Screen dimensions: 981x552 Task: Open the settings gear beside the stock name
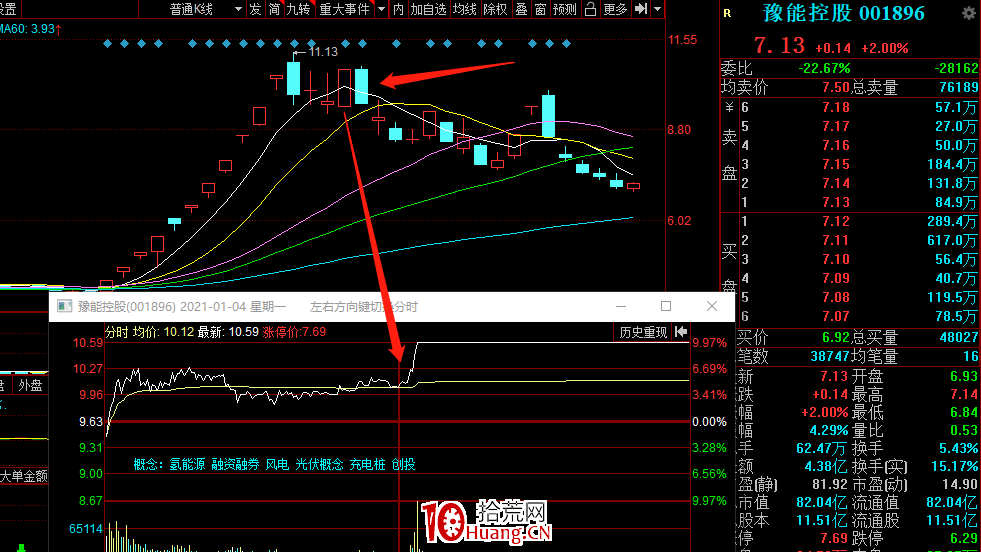[x=968, y=14]
